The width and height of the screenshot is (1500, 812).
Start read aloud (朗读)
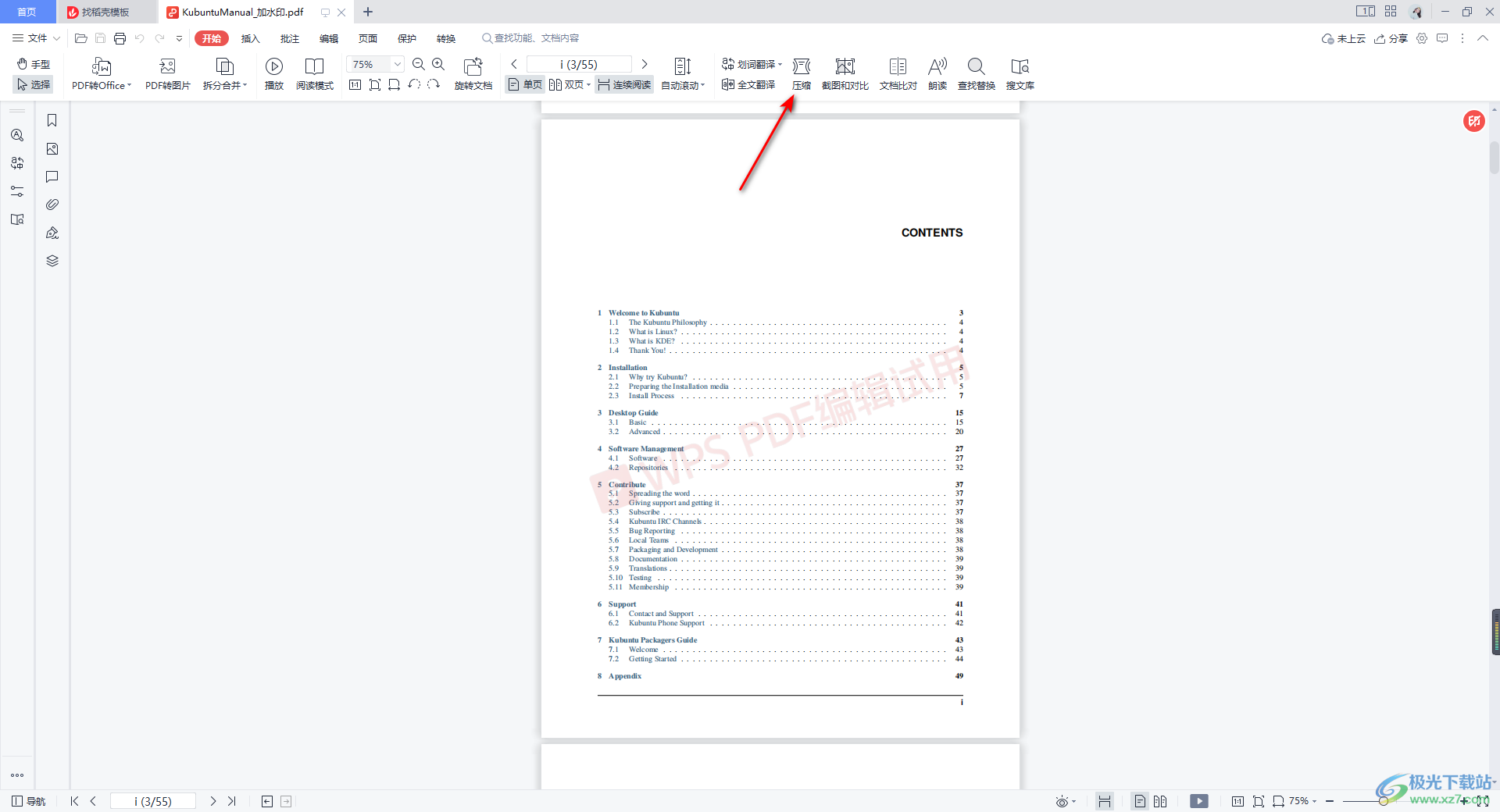(x=937, y=74)
